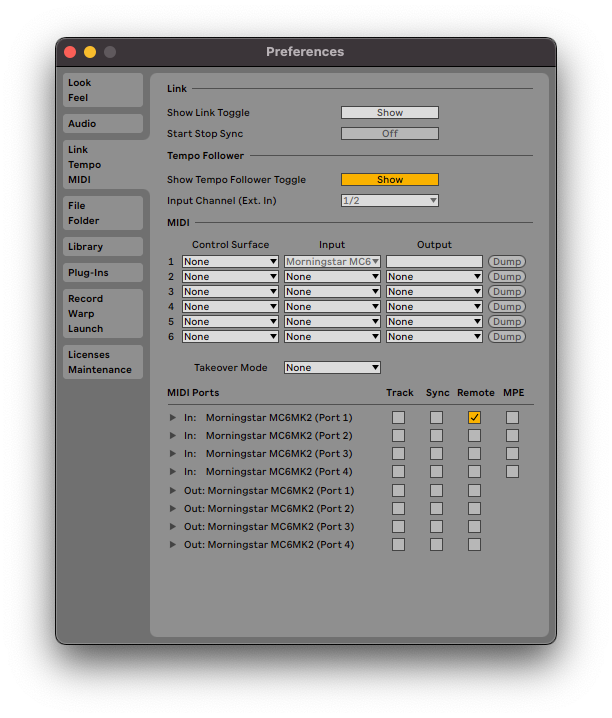This screenshot has width=612, height=718.
Task: Toggle Show Tempo Follower button
Action: point(389,180)
